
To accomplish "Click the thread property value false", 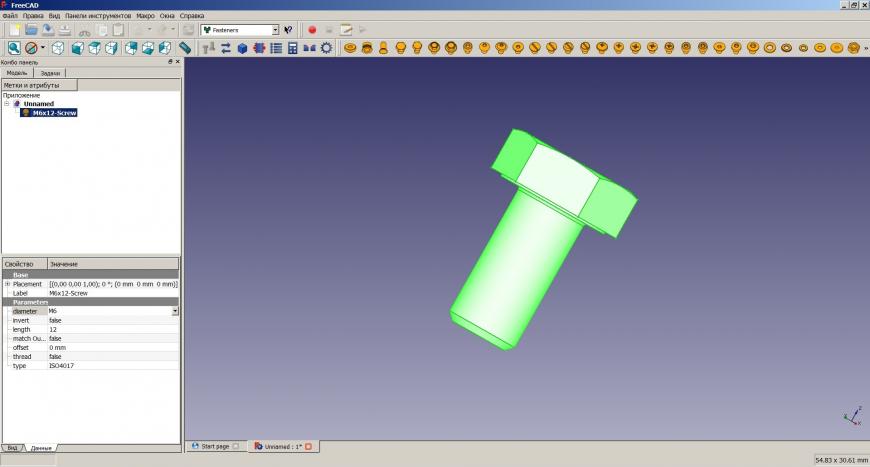I will click(x=55, y=357).
